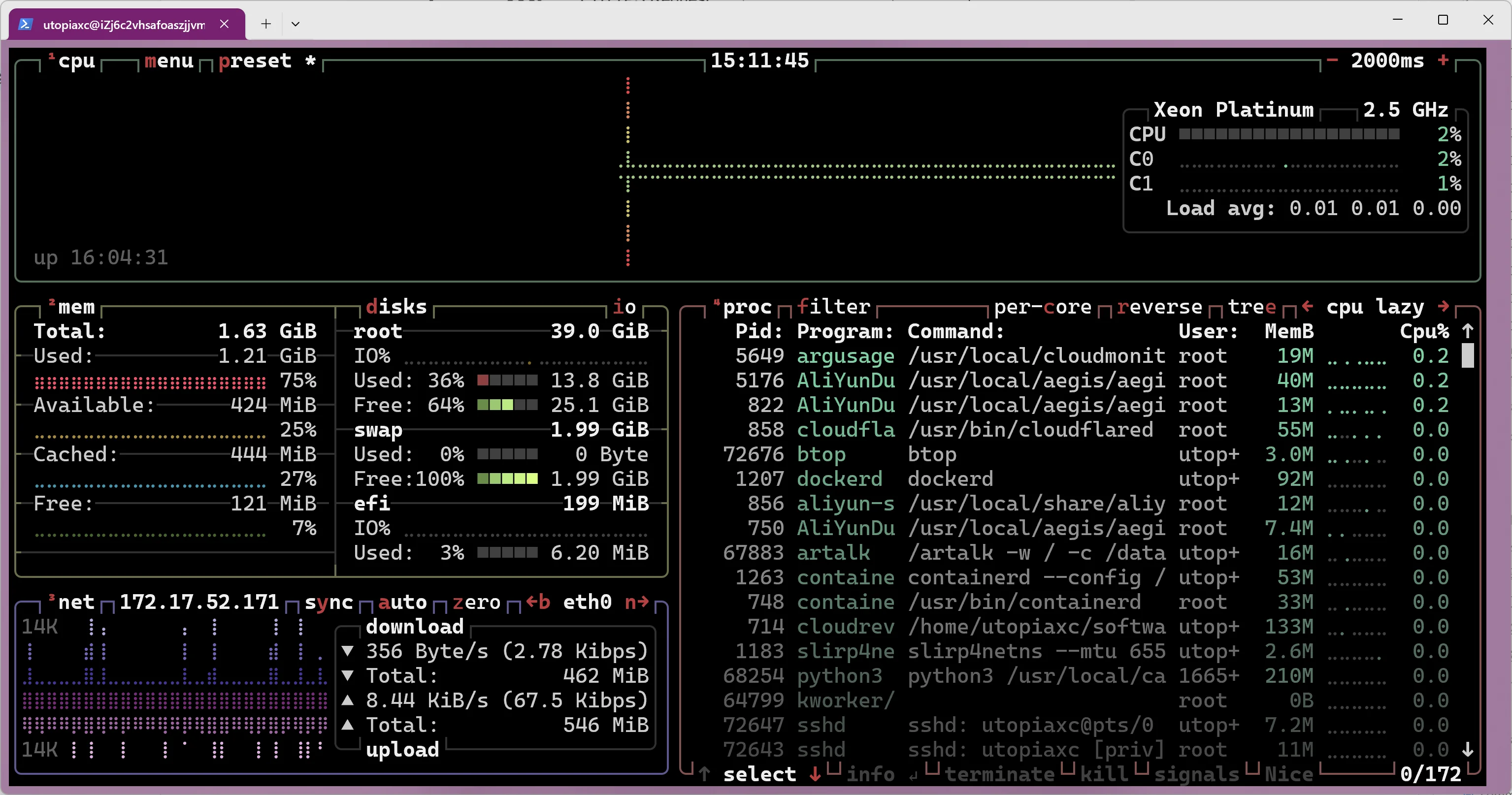
Task: Toggle net auto scaling
Action: coord(403,602)
